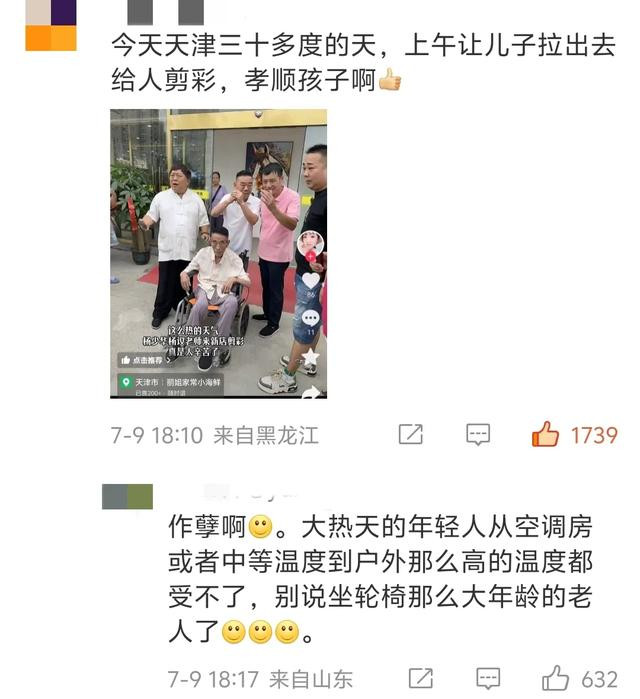Viewport: 640px width, 699px height.
Task: Click the first commenter's blurred username
Action: [165, 12]
